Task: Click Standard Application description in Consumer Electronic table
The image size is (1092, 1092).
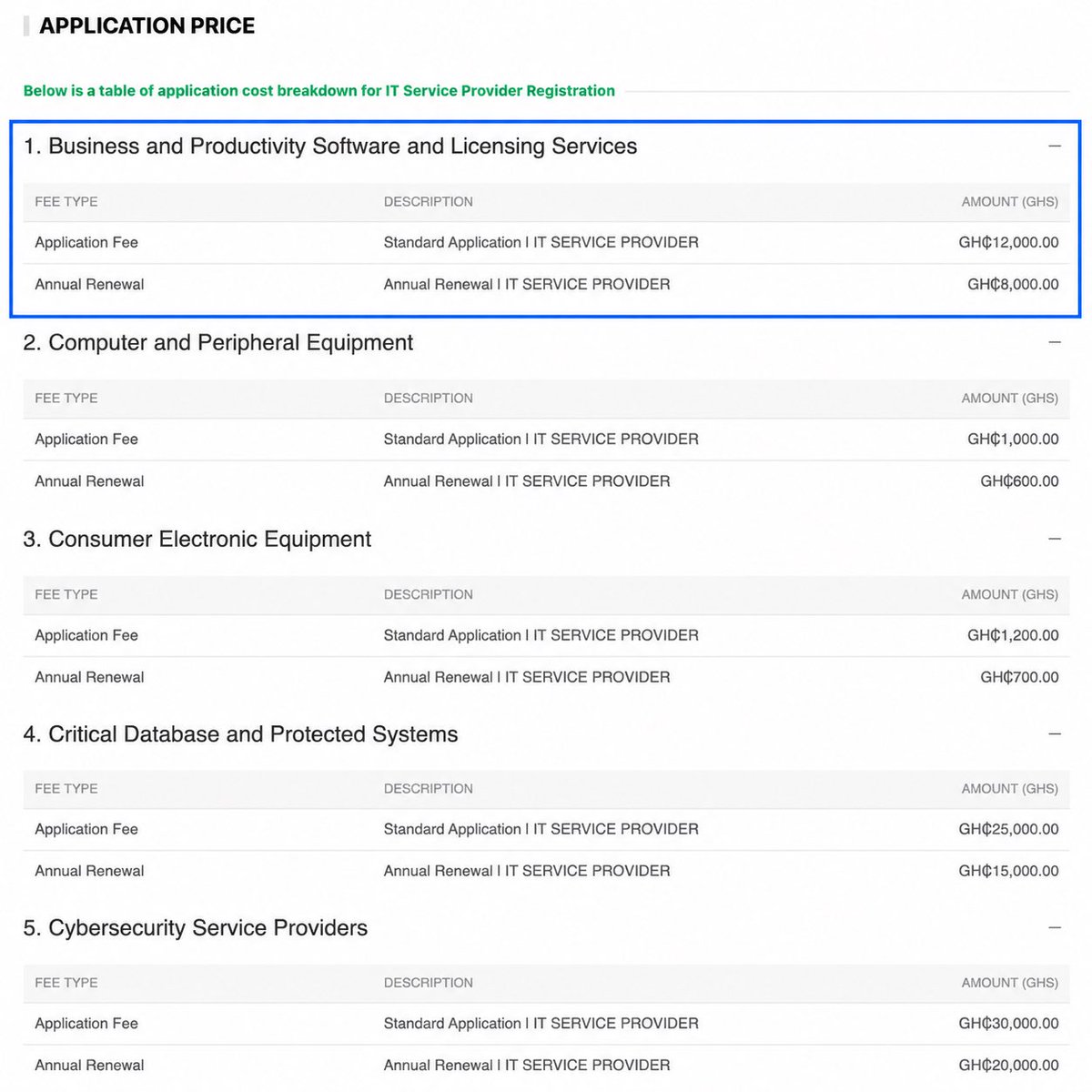Action: [541, 635]
